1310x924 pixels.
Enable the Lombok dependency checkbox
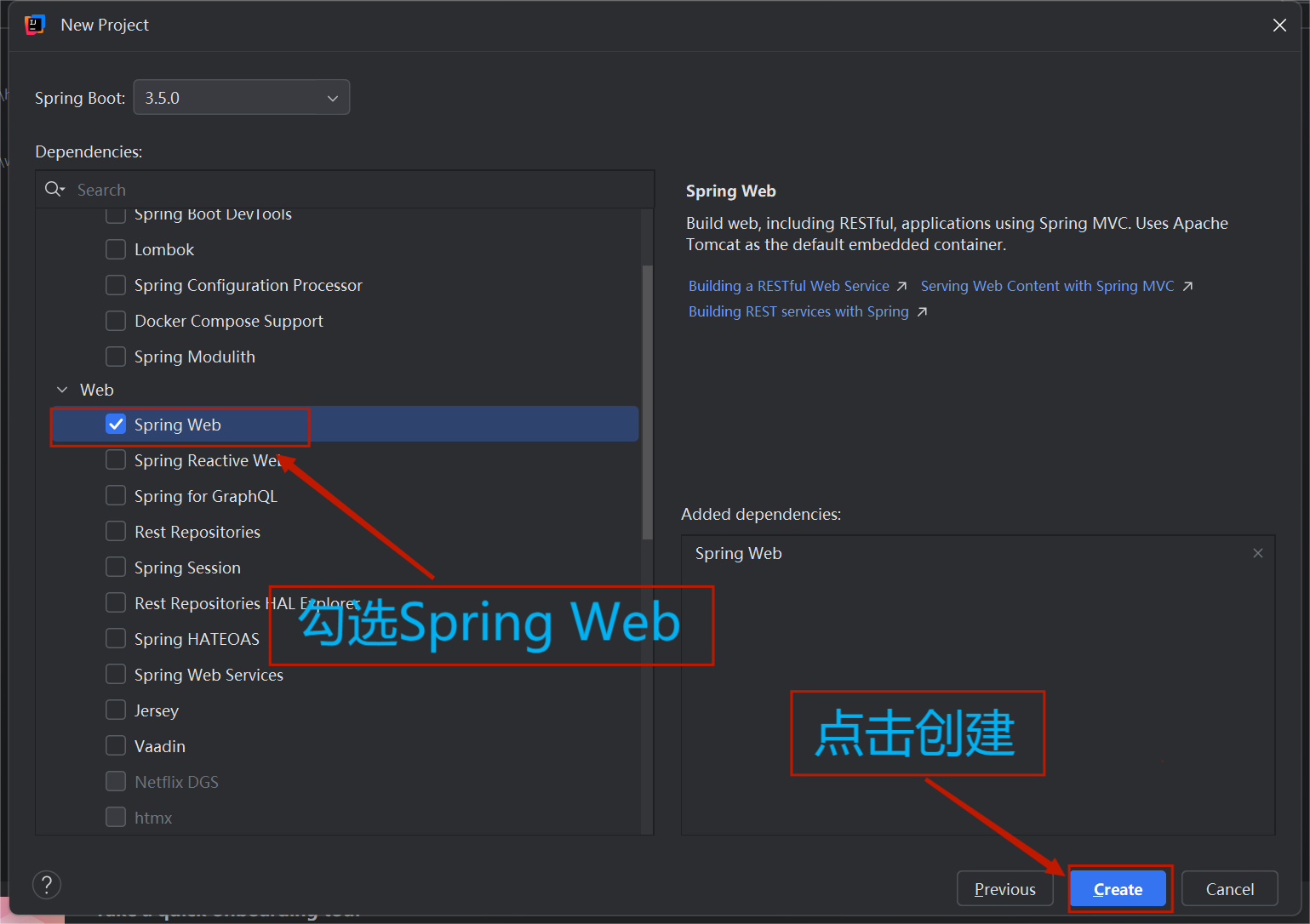[x=116, y=249]
